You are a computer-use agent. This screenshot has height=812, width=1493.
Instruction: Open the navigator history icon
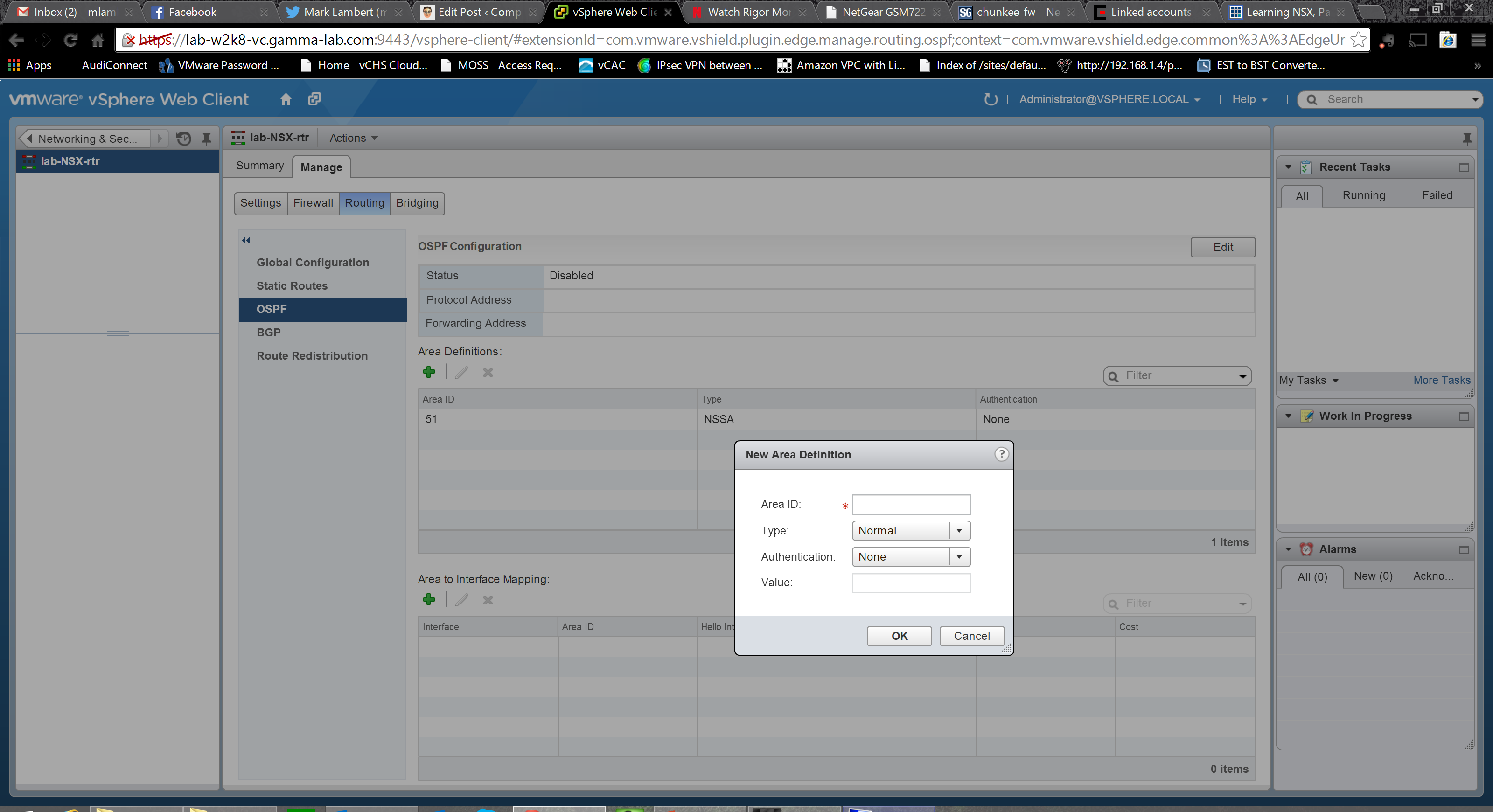[184, 139]
